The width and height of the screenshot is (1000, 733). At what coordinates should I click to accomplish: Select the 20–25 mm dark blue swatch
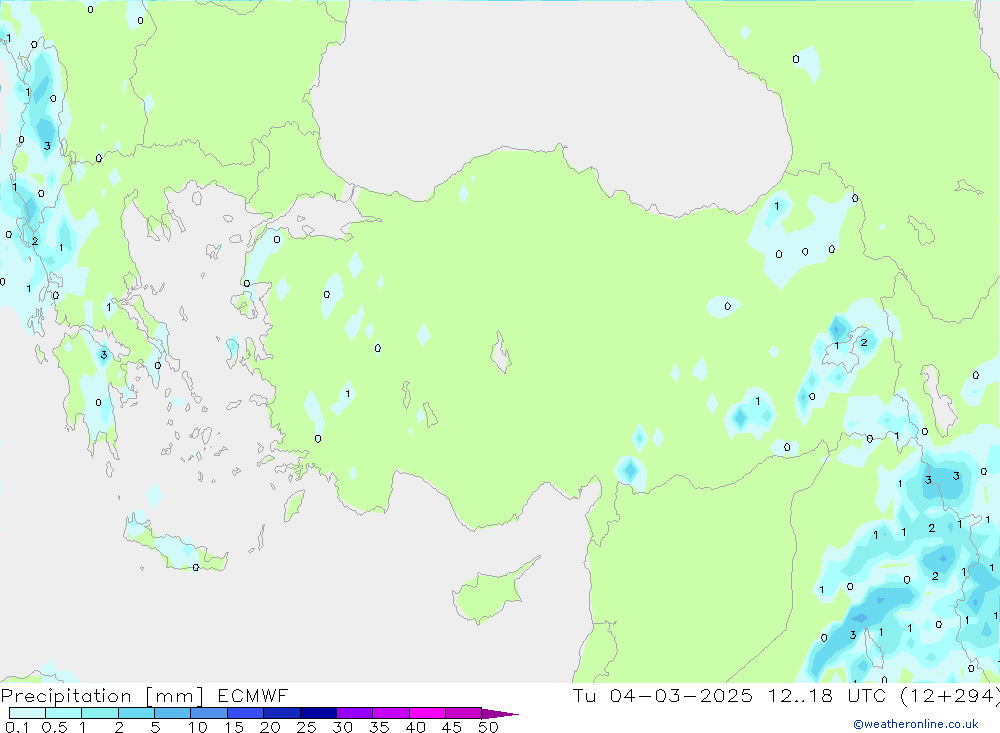[x=281, y=713]
